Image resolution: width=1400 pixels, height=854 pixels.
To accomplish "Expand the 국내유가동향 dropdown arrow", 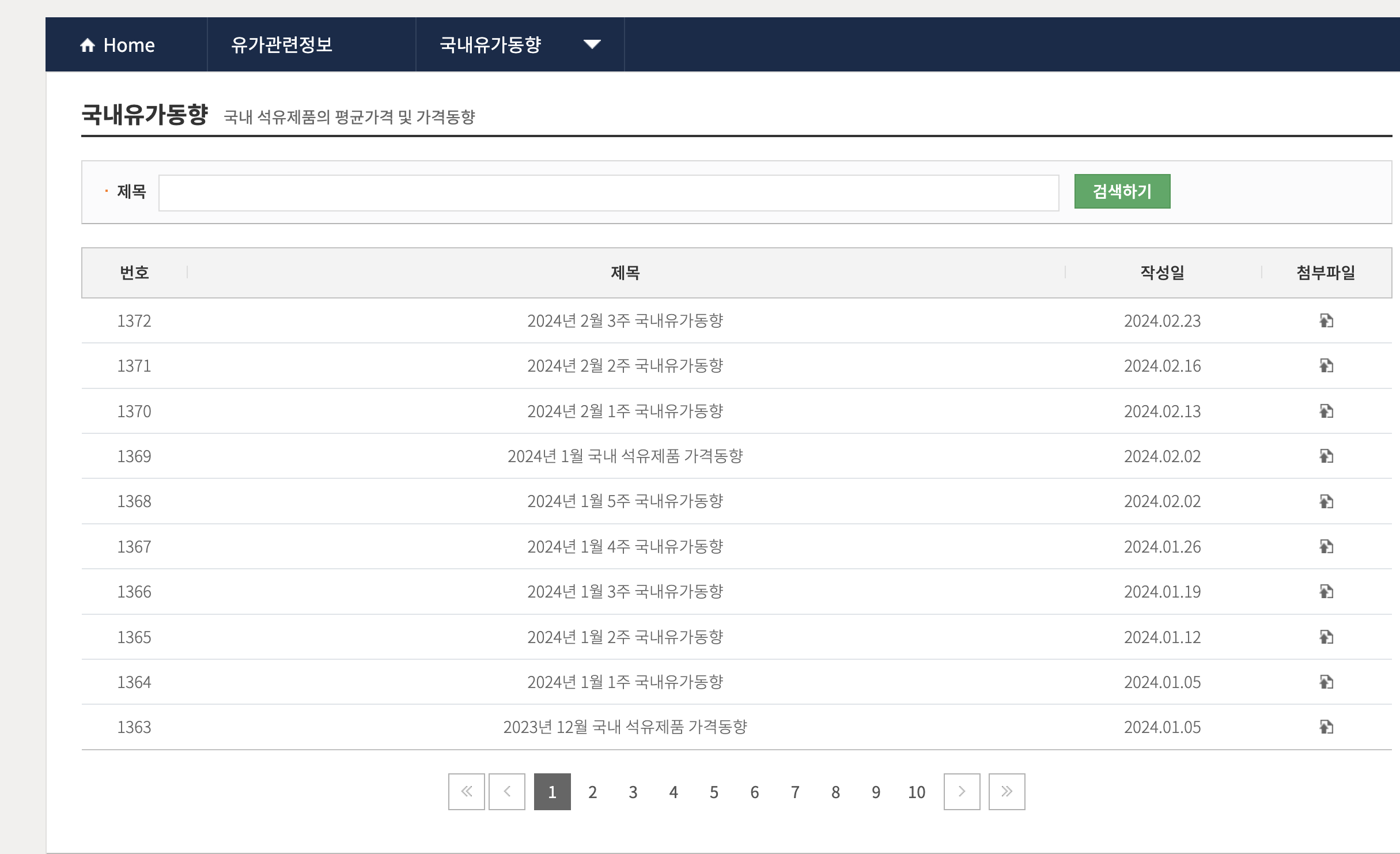I will (x=592, y=44).
